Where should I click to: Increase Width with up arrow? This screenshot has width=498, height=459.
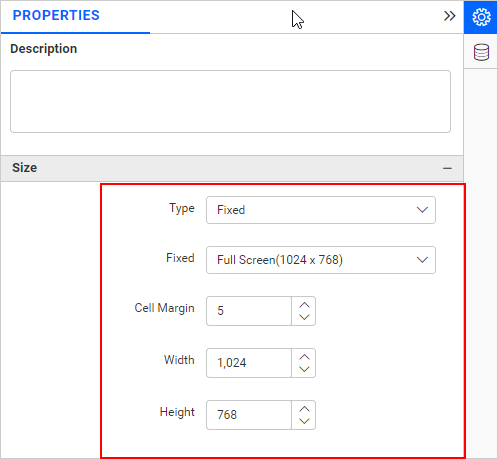304,357
